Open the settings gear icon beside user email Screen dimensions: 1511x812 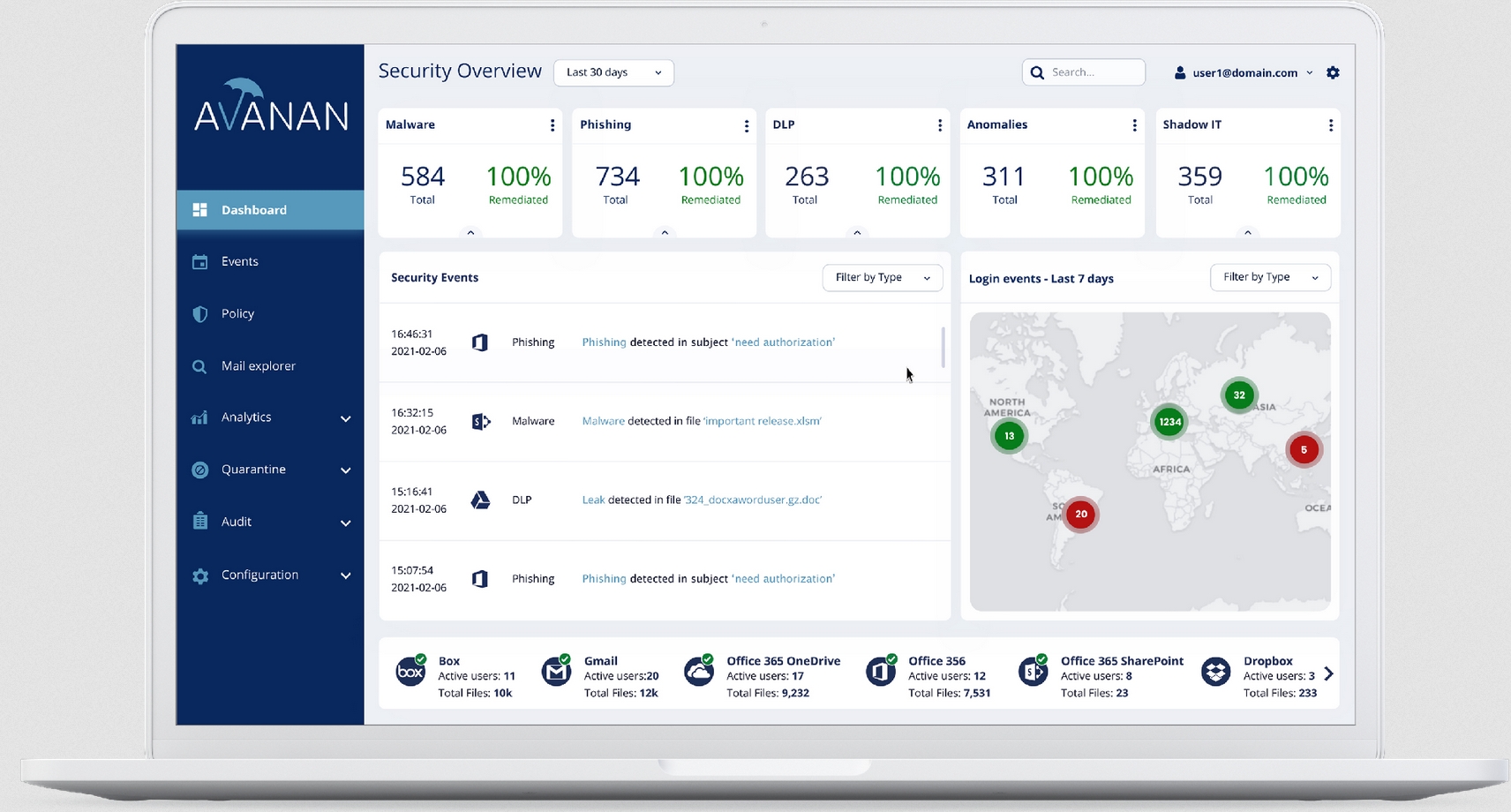(1333, 73)
